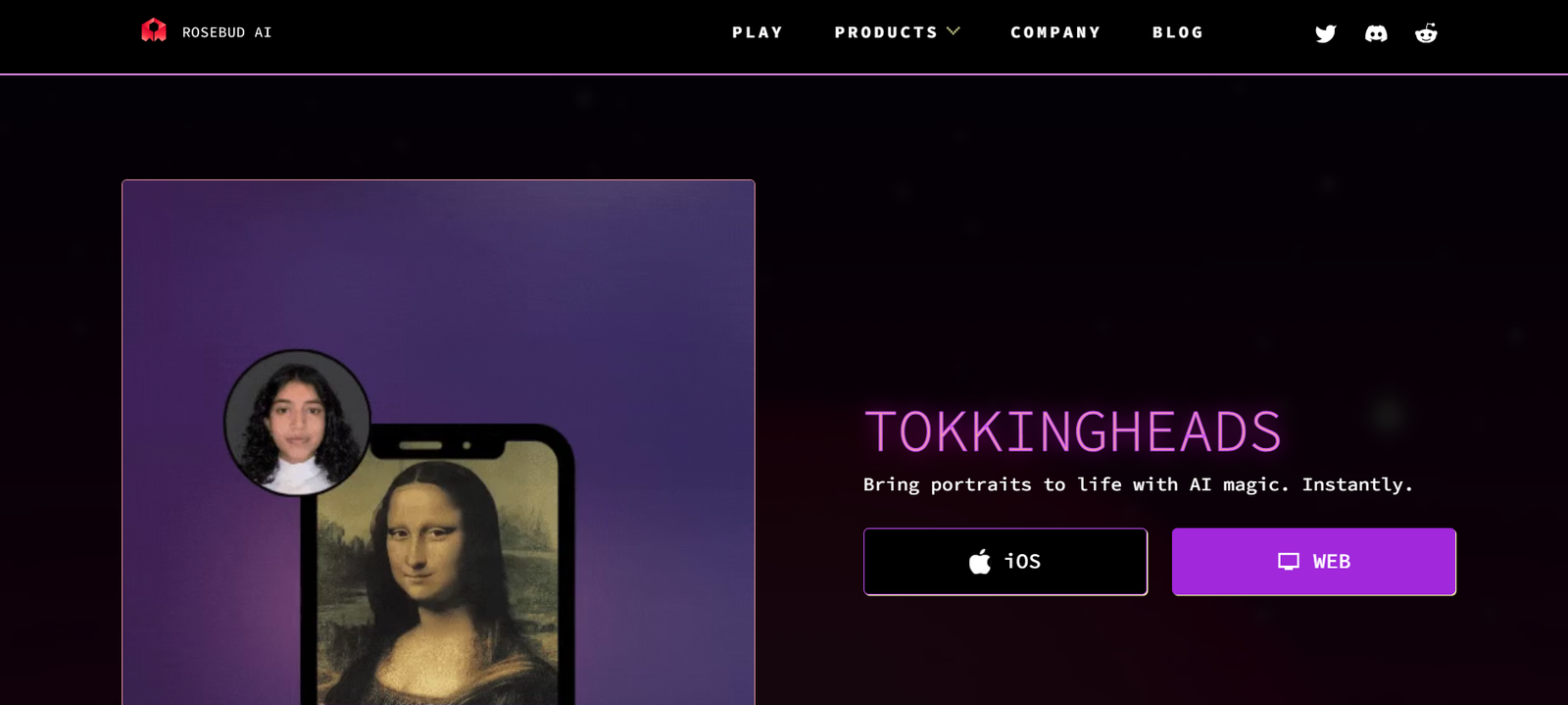Viewport: 1568px width, 705px height.
Task: Click the TOKKINGHEADS heading
Action: 1073,431
